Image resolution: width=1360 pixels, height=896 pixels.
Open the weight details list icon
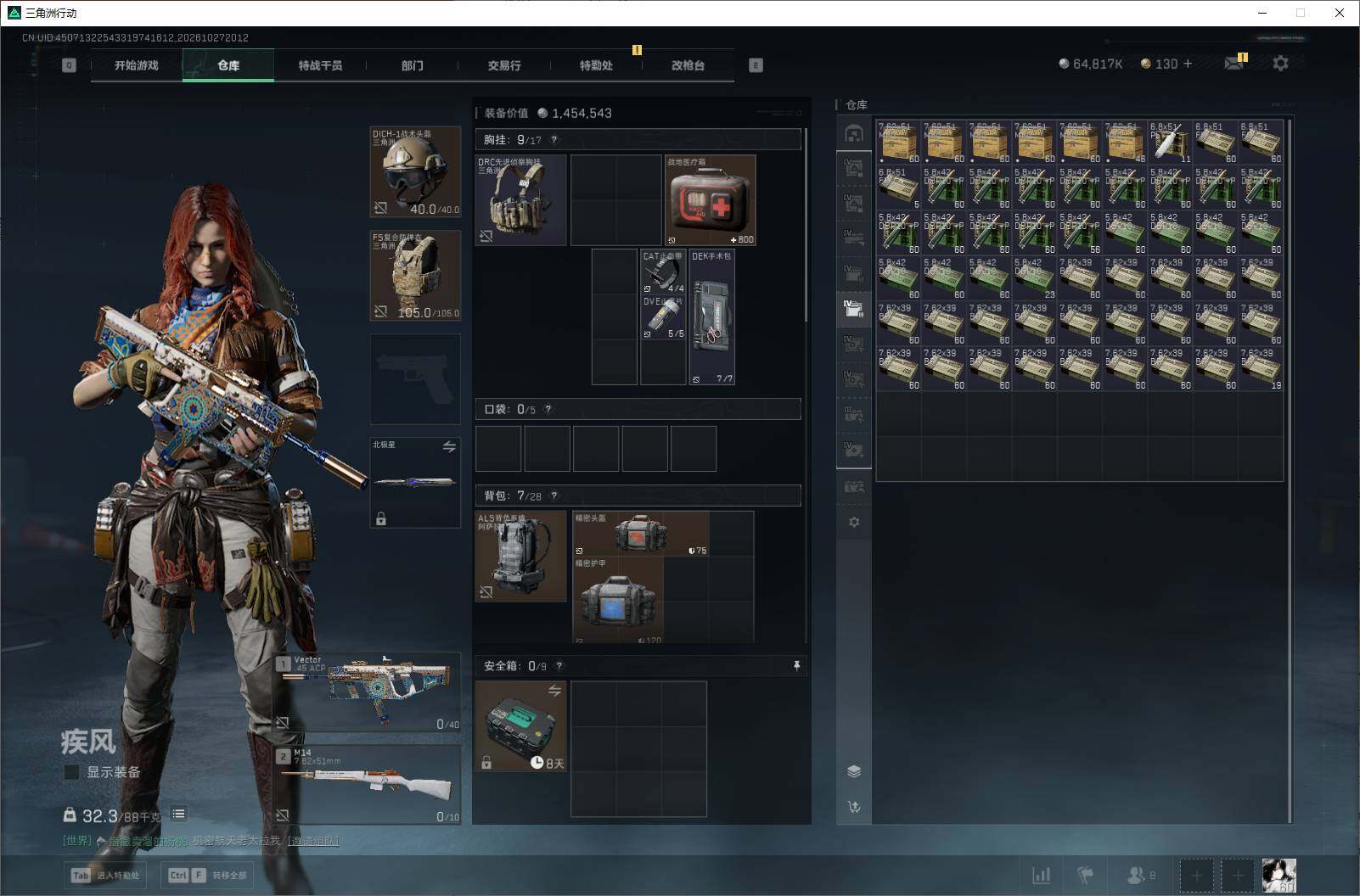point(178,815)
